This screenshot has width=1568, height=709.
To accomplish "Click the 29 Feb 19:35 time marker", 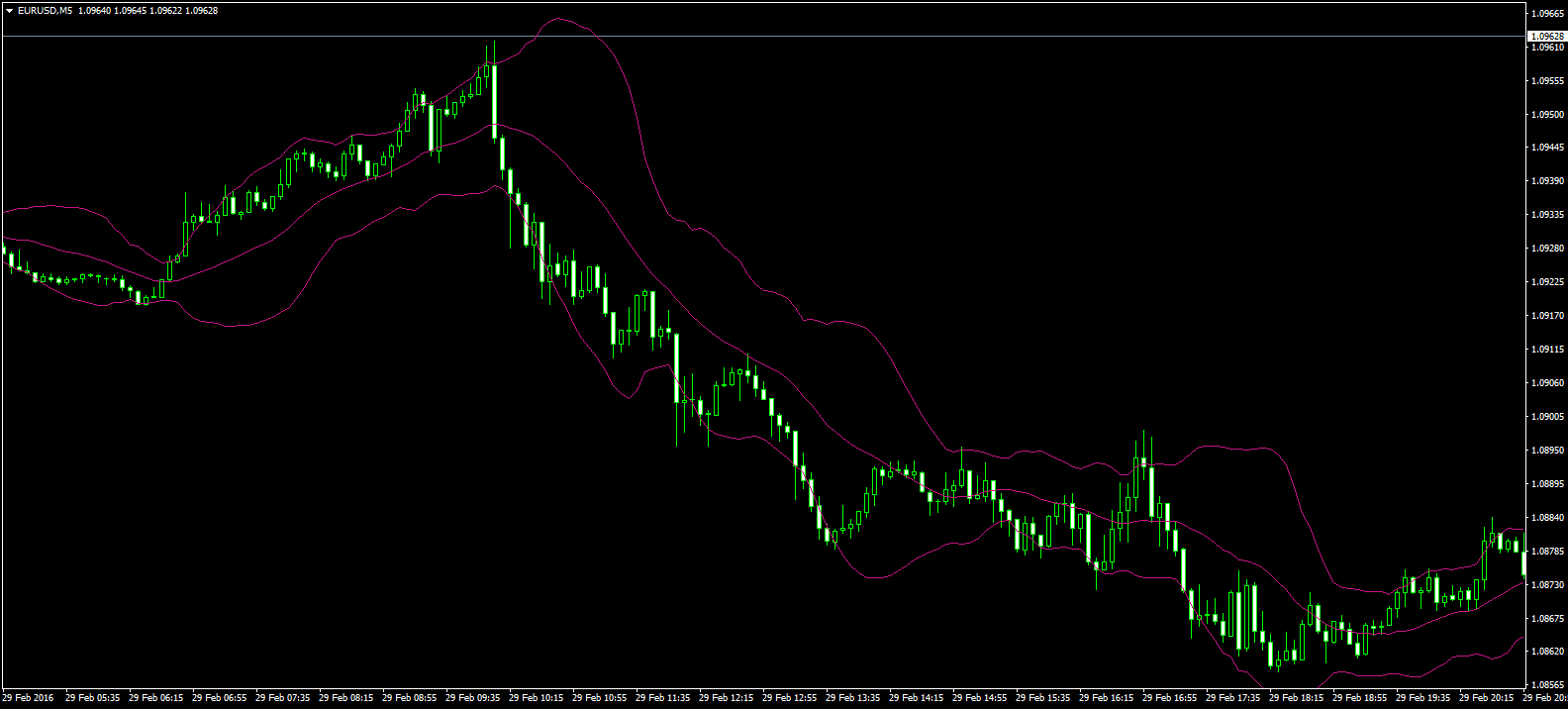I will pyautogui.click(x=1422, y=698).
